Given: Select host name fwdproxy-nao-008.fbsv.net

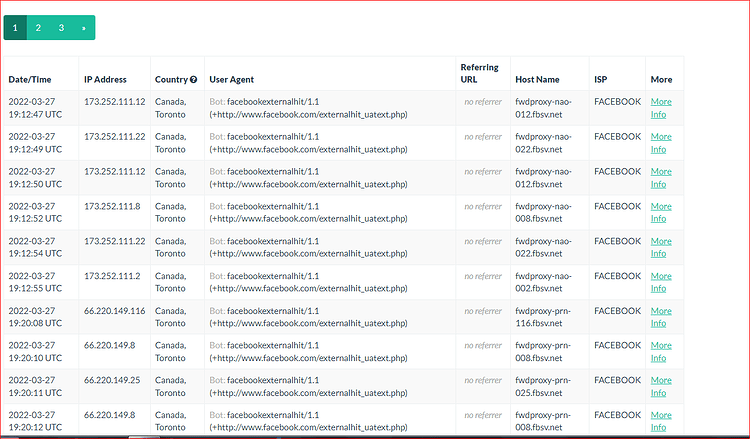Looking at the screenshot, I should pyautogui.click(x=543, y=212).
